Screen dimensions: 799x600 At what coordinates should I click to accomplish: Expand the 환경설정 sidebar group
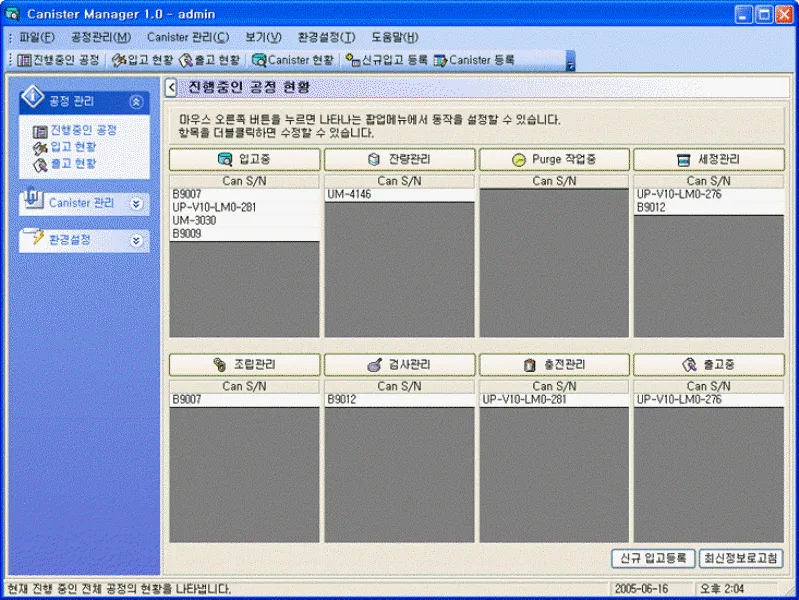136,241
